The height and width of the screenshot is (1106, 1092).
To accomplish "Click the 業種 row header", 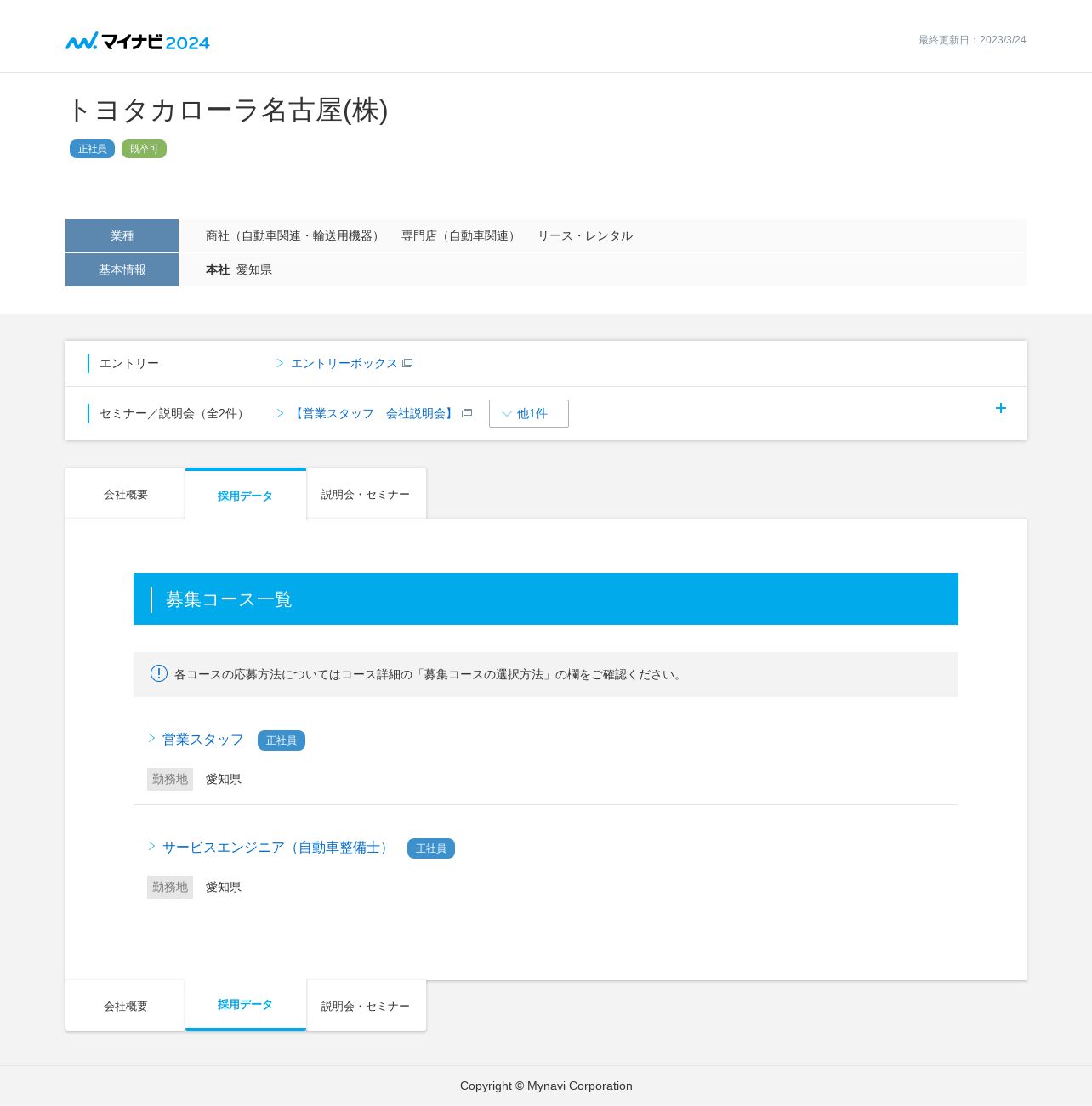I will coord(122,235).
